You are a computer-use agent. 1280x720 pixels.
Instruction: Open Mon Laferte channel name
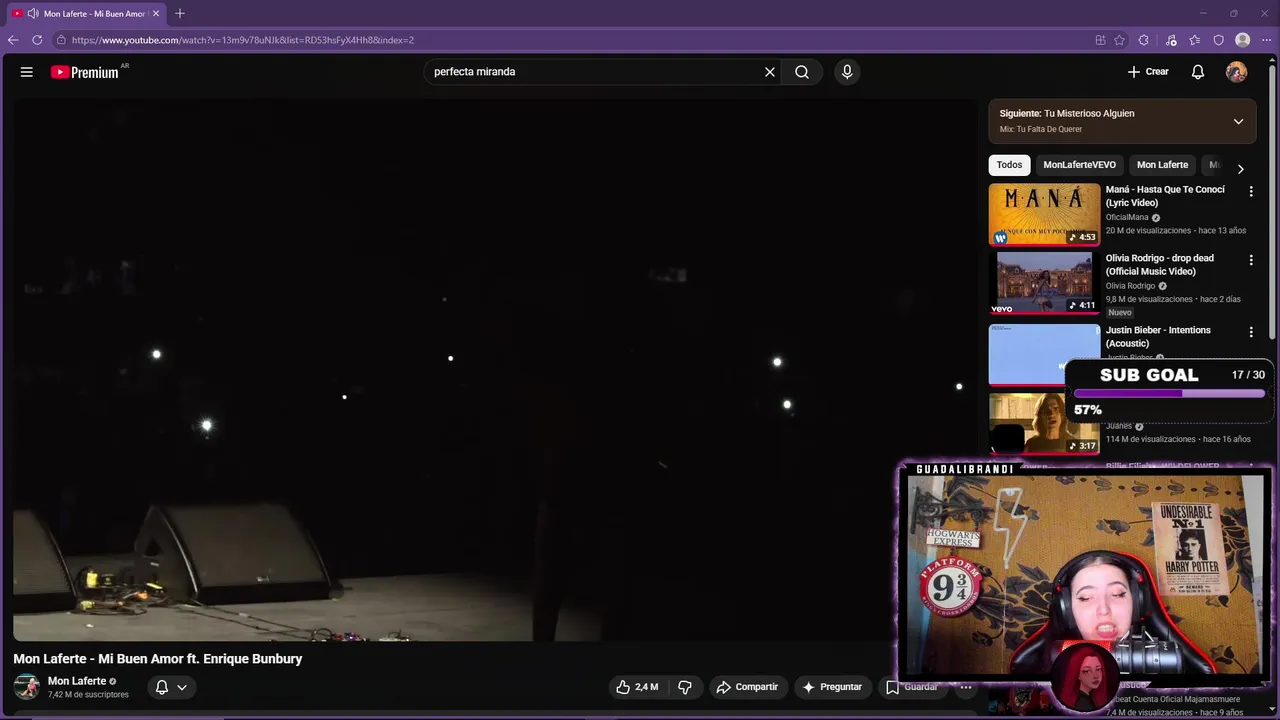77,681
